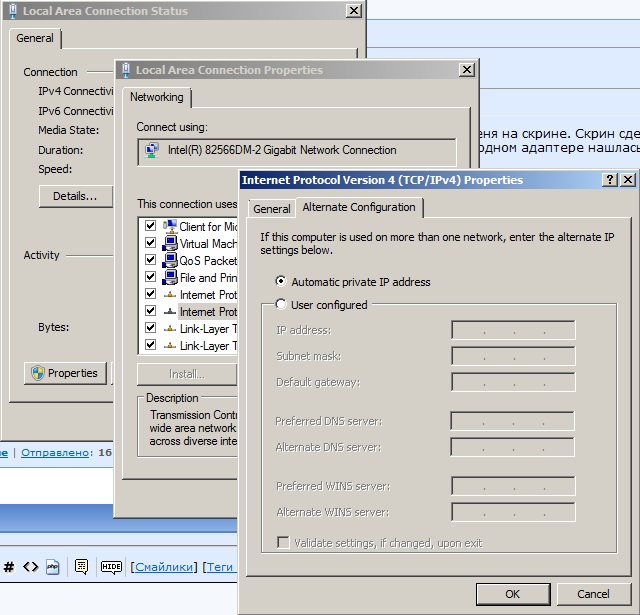Image resolution: width=640 pixels, height=615 pixels.
Task: Uncheck File and Printer Sharing checkbox
Action: click(x=151, y=277)
